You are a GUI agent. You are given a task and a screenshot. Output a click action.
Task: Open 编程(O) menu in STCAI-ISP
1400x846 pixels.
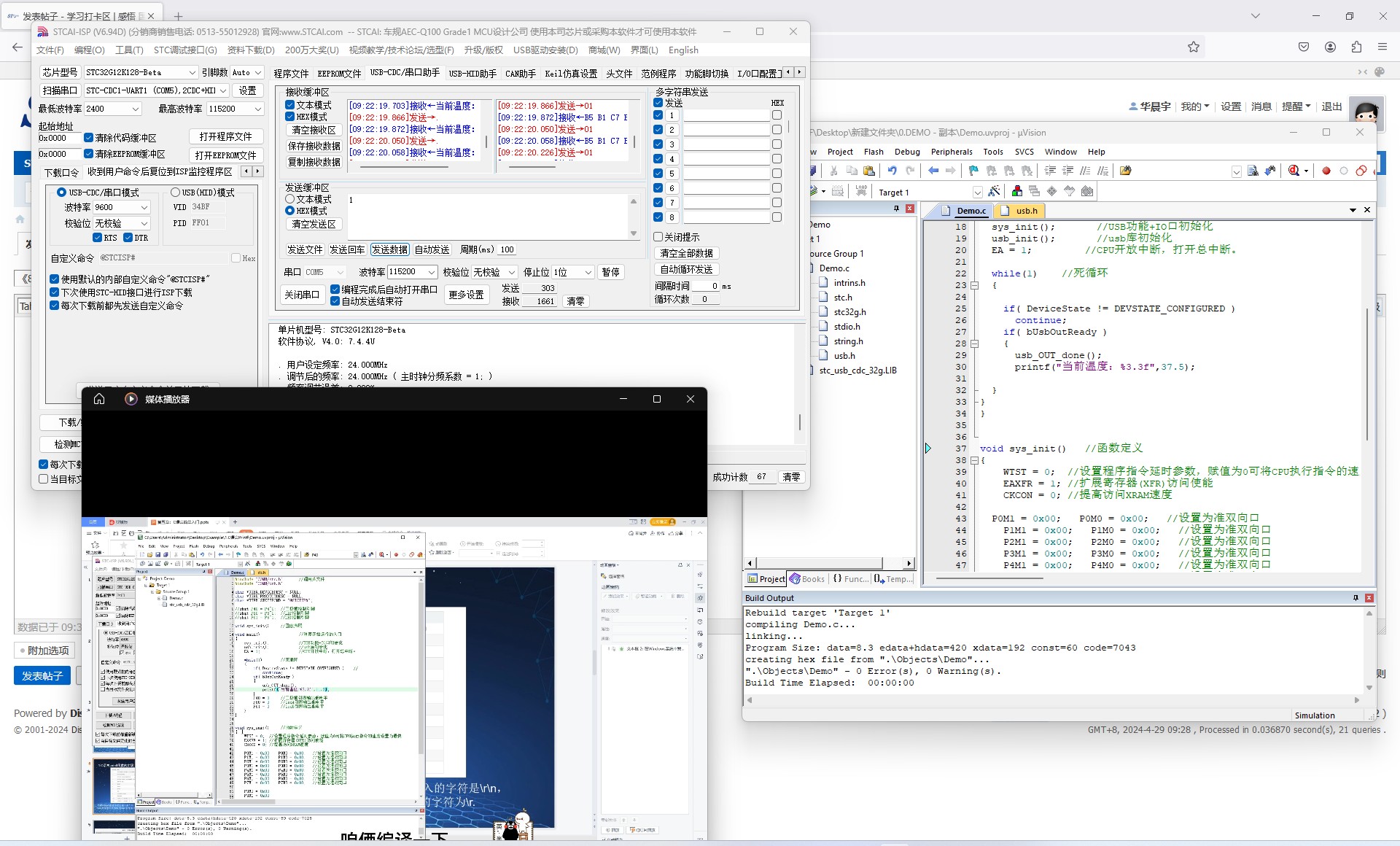[89, 50]
